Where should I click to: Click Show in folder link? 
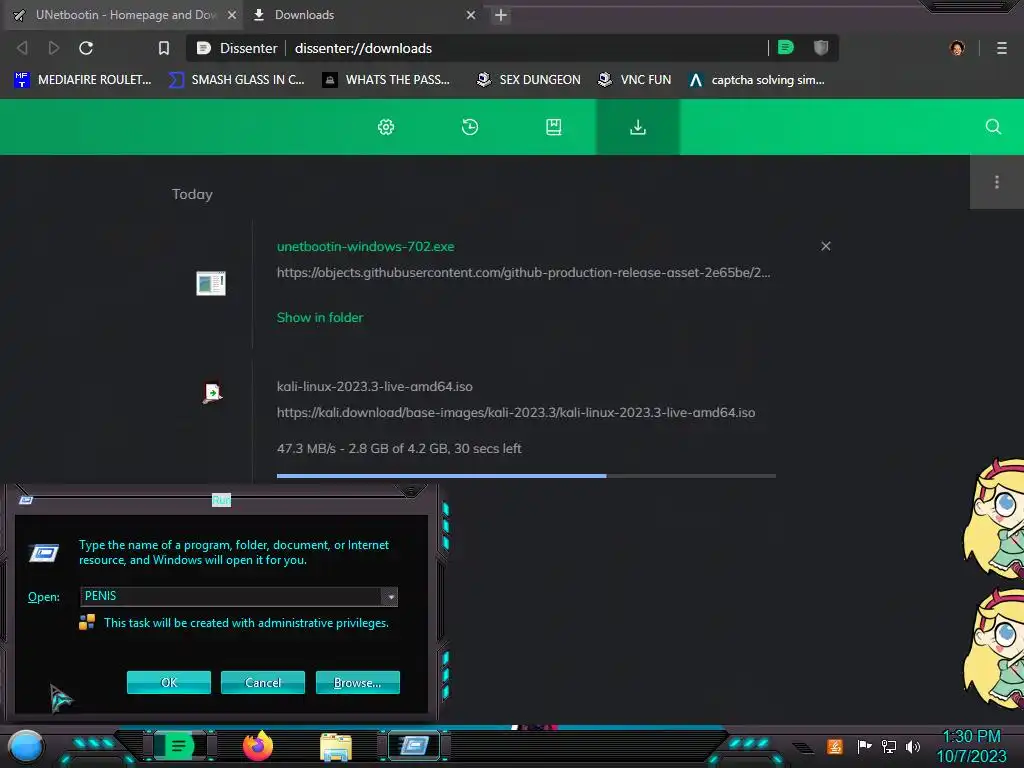pyautogui.click(x=320, y=317)
